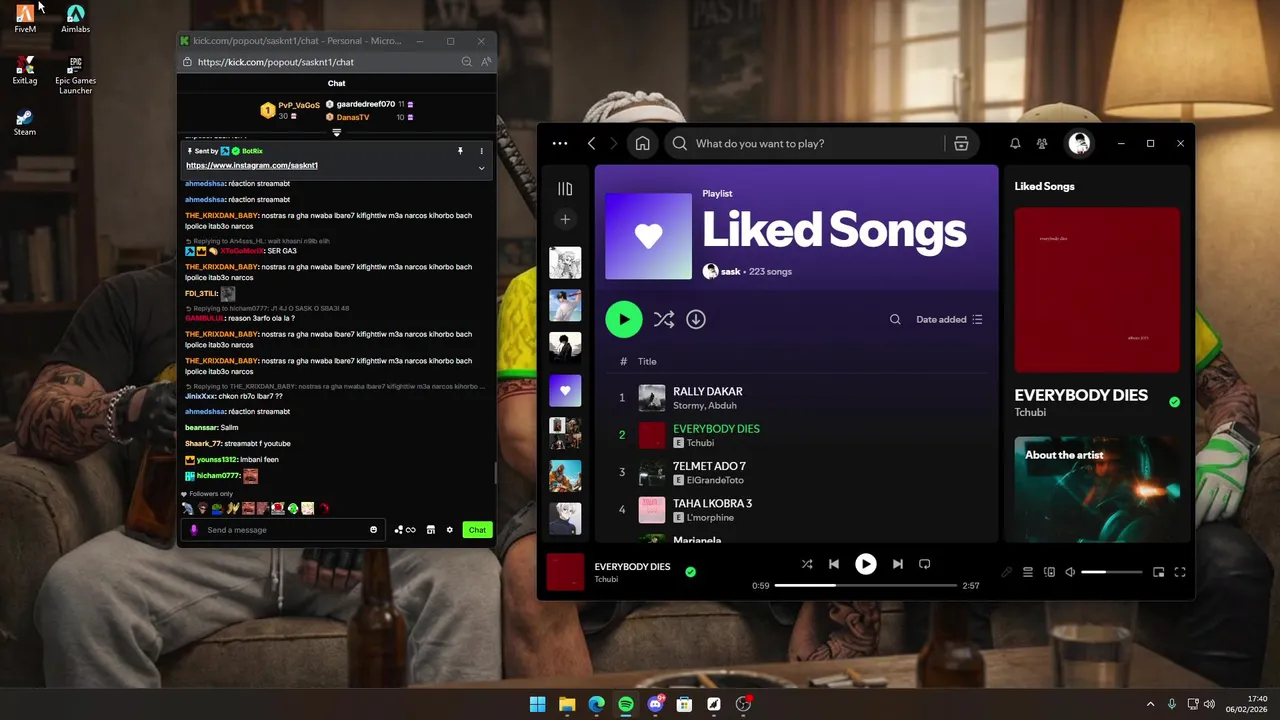This screenshot has width=1280, height=720.
Task: Open Windows Start menu
Action: (538, 704)
